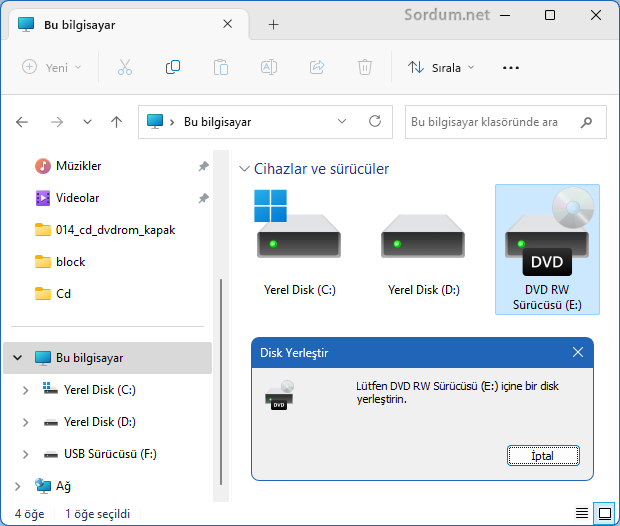Image resolution: width=620 pixels, height=526 pixels.
Task: Open the Cd folder in sidebar
Action: pos(53,294)
